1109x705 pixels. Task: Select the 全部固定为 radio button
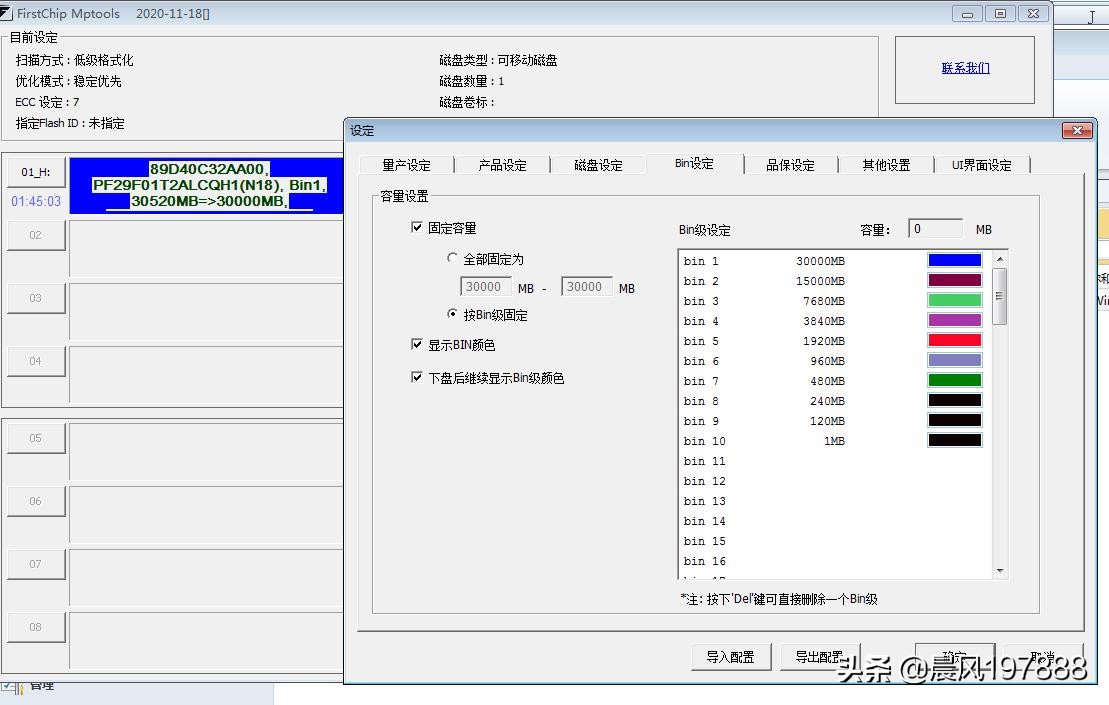(452, 258)
